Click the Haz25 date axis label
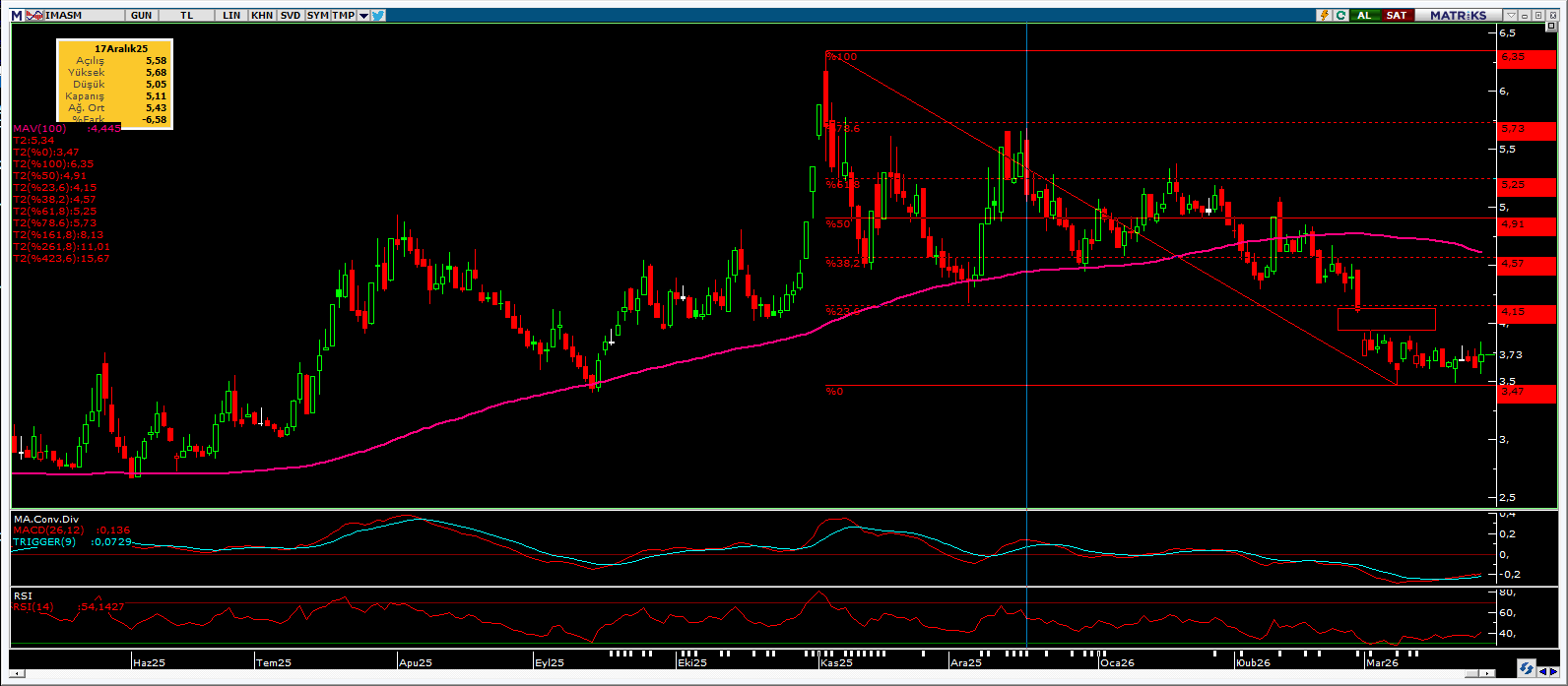Viewport: 1568px width, 686px height. point(149,662)
